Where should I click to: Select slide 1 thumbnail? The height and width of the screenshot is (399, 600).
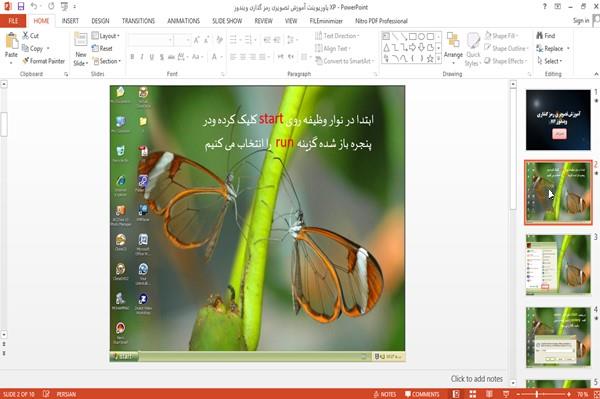(x=558, y=120)
